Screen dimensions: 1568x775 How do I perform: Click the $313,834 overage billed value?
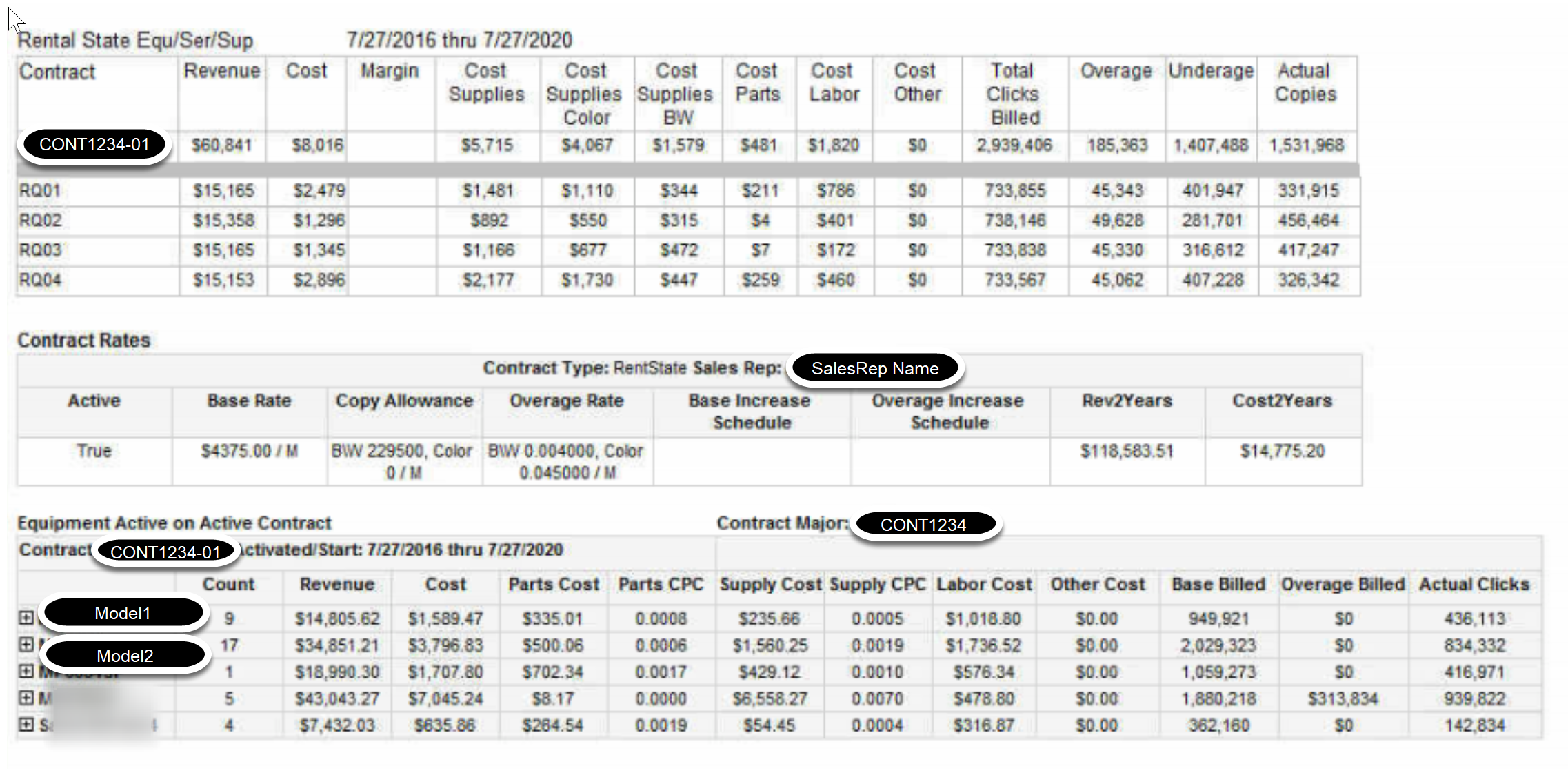click(1343, 698)
